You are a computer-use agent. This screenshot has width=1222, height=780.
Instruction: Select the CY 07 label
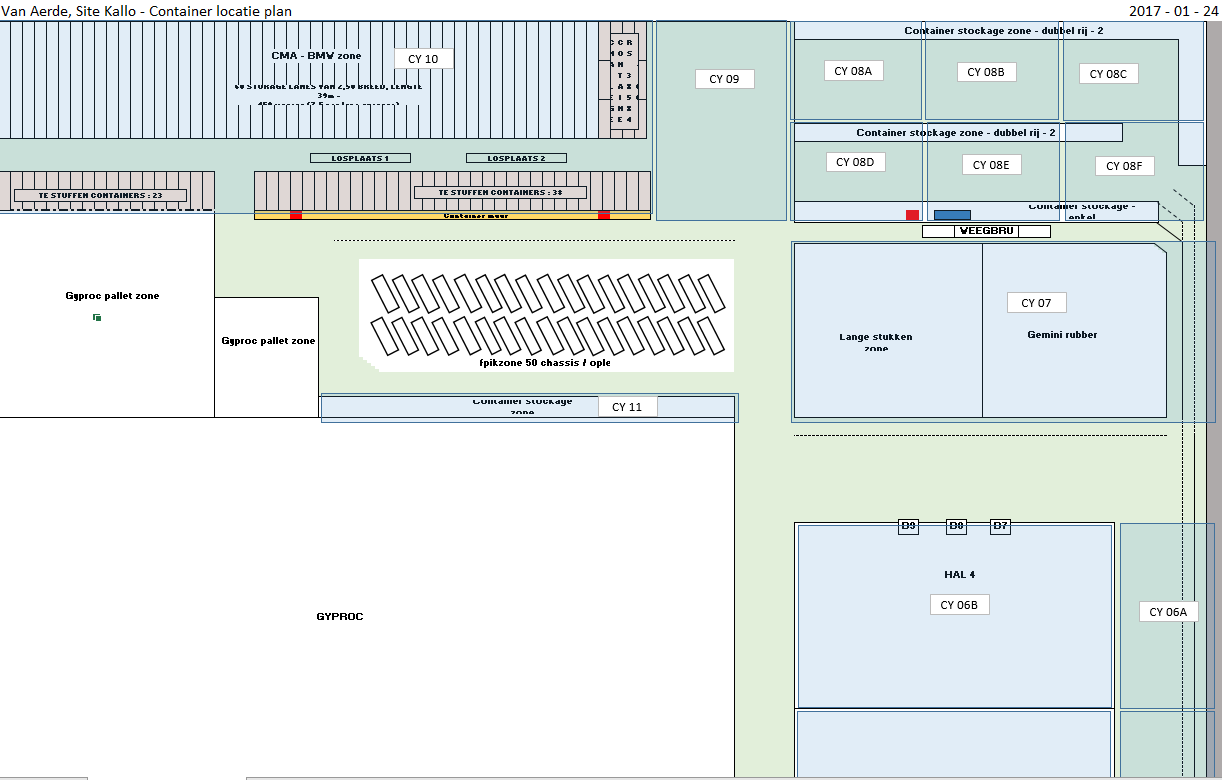coord(1037,303)
